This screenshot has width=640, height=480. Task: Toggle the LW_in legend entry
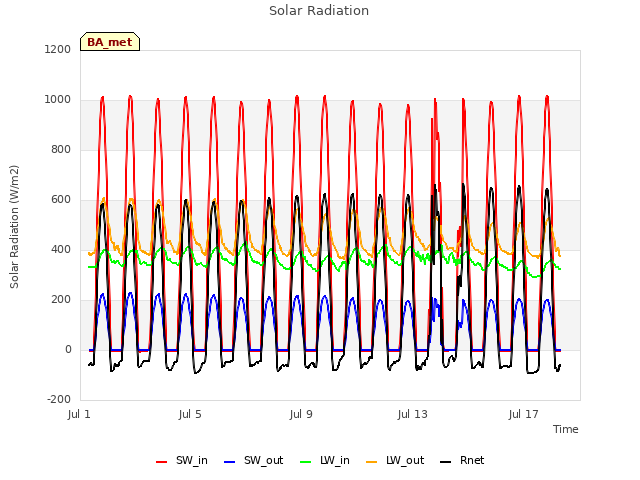(x=325, y=460)
